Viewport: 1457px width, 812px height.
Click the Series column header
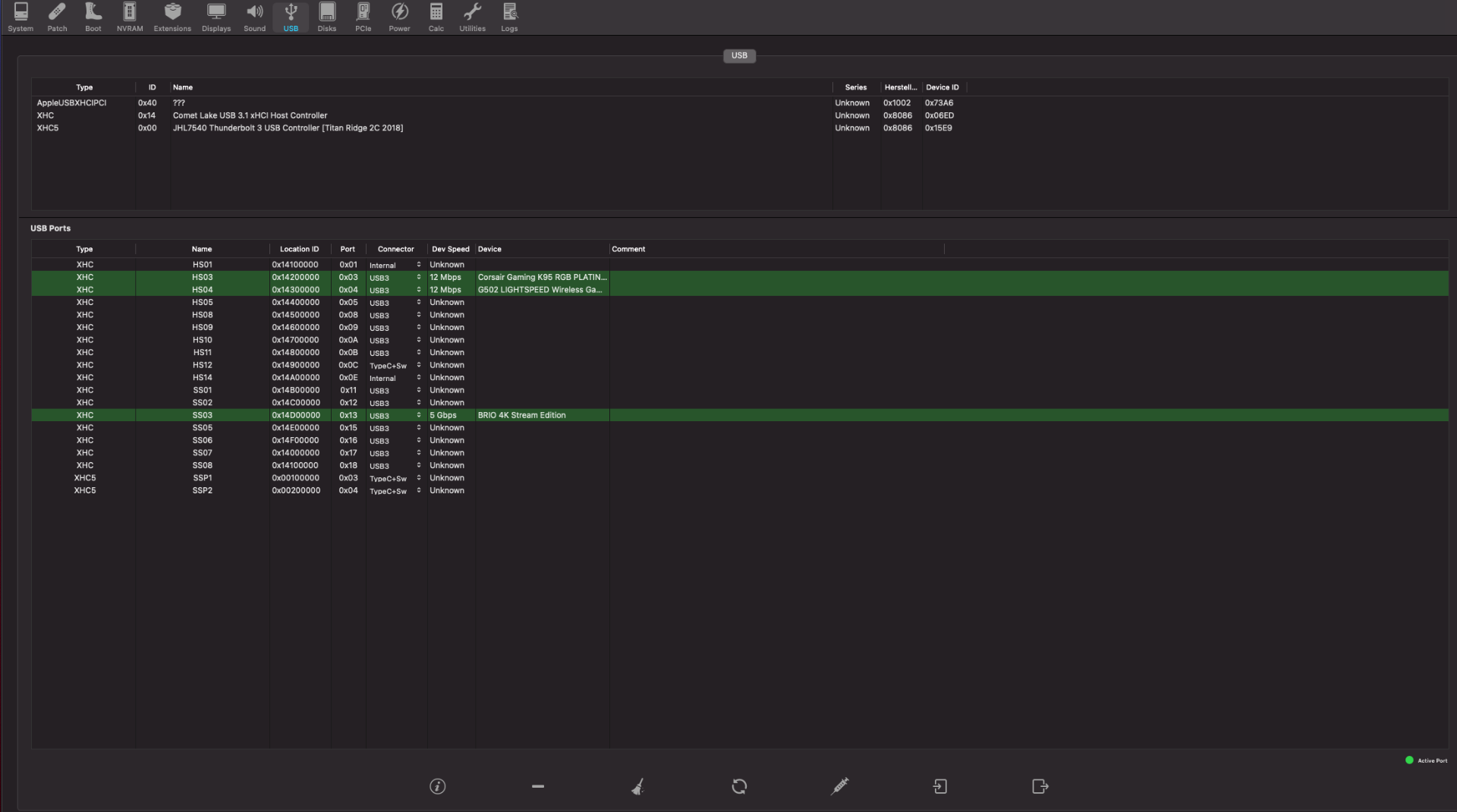click(x=856, y=87)
